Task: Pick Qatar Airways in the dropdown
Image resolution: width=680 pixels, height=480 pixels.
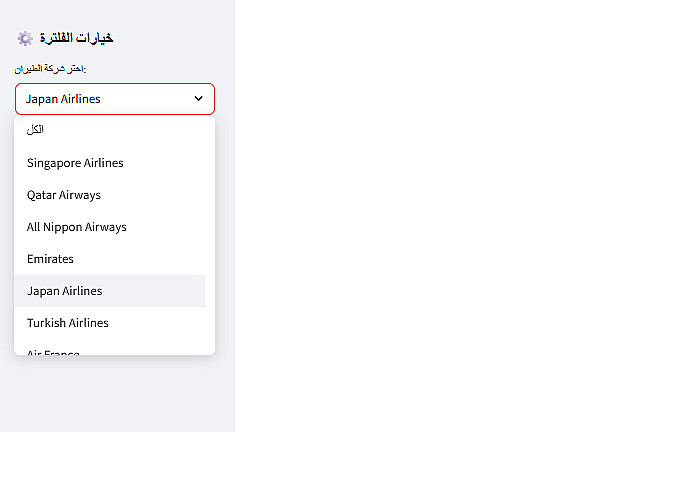Action: point(64,195)
